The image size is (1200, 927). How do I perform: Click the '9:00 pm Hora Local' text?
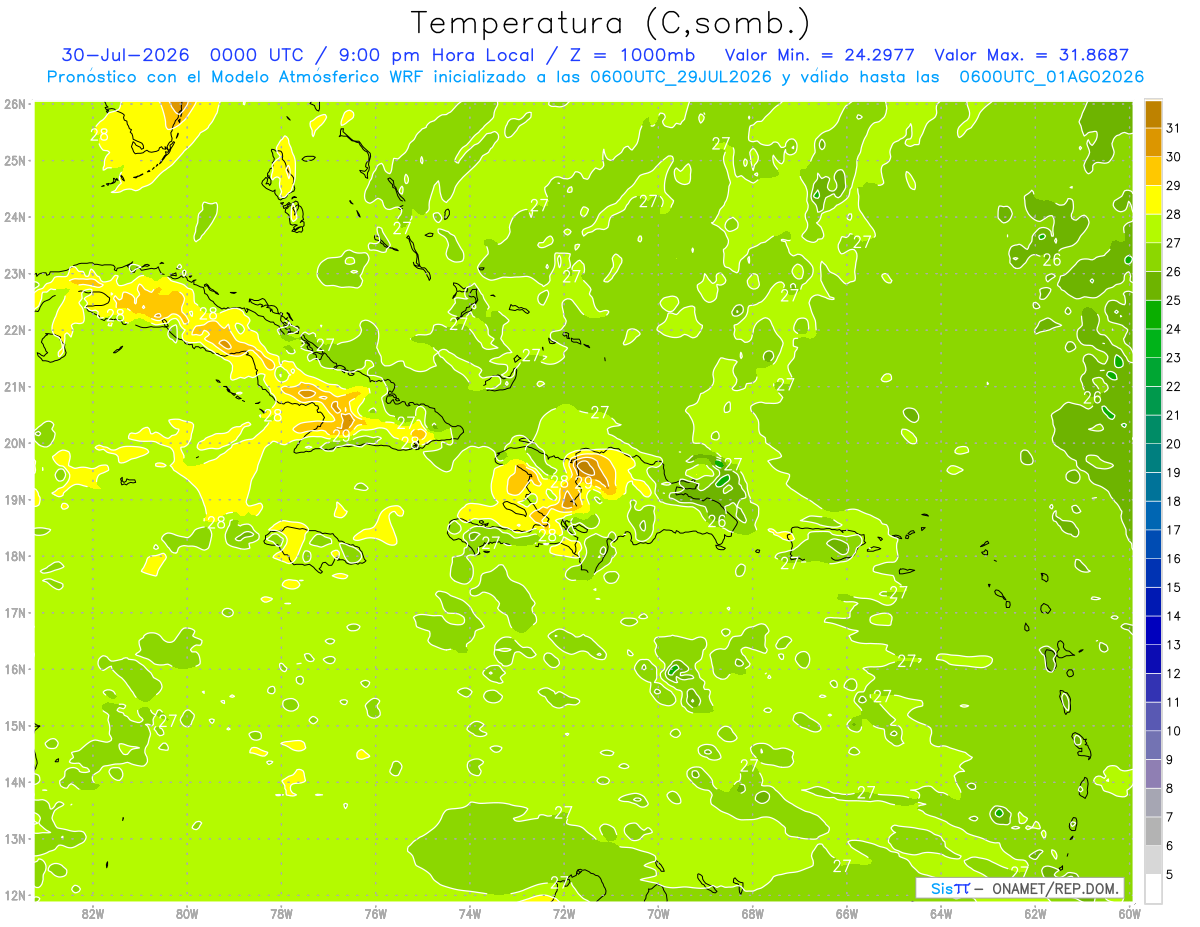437,55
